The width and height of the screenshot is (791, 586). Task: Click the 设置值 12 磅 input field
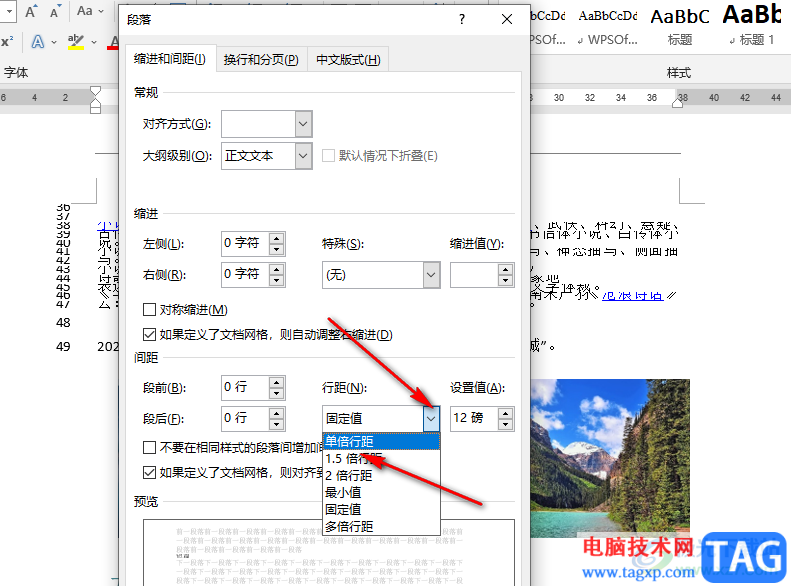pyautogui.click(x=474, y=419)
